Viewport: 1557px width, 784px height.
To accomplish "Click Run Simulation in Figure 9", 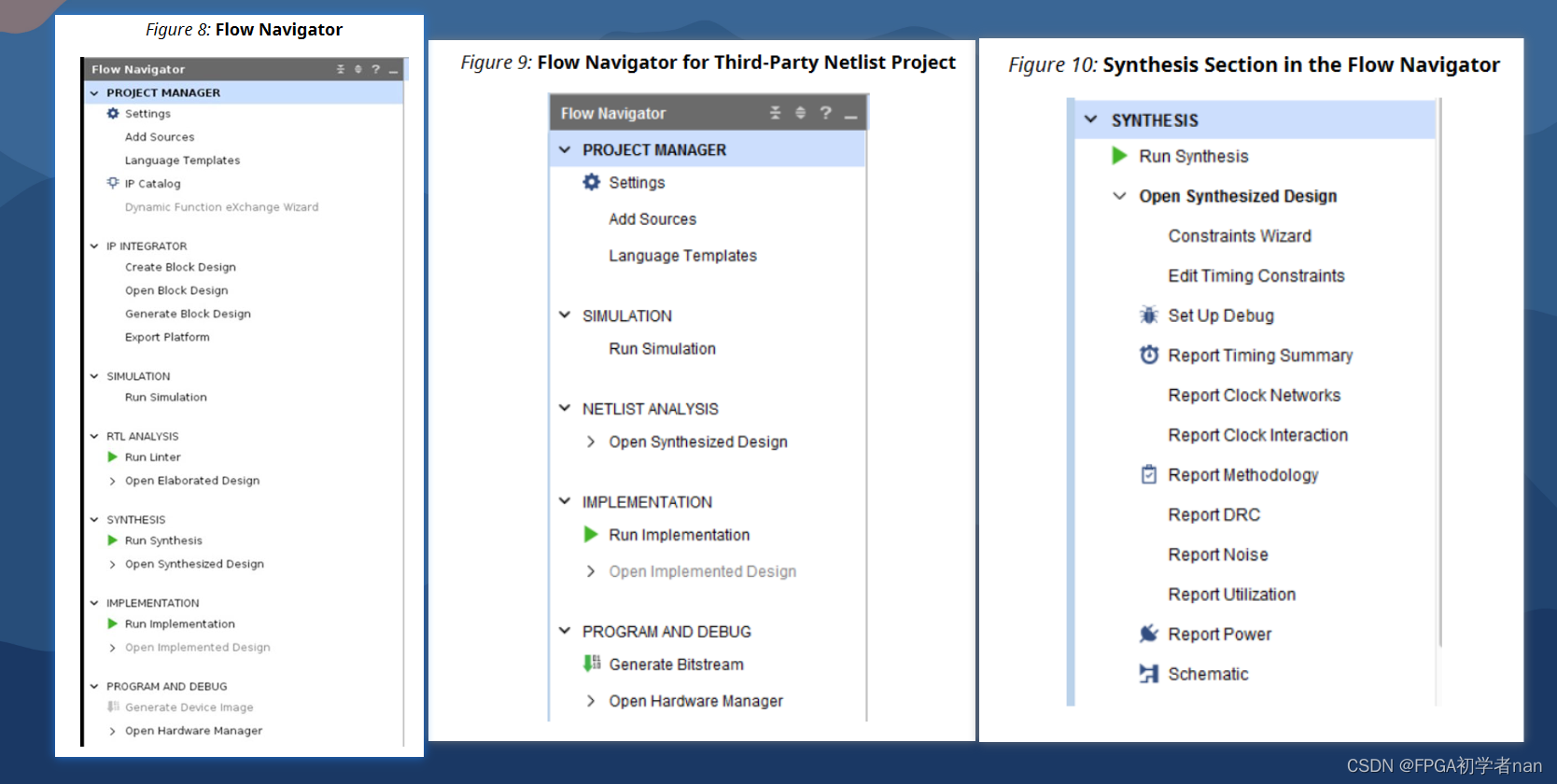I will coord(662,348).
